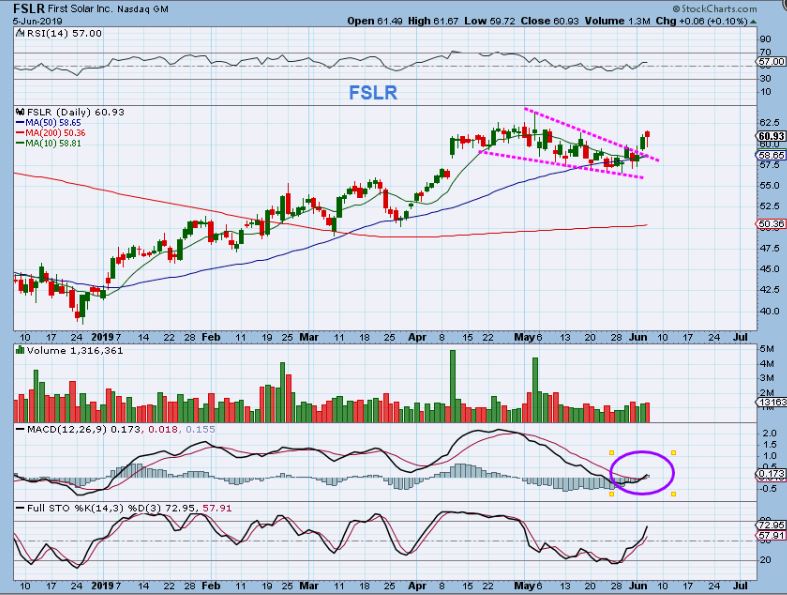
Task: Click the Open 61.49 value
Action: [x=375, y=21]
